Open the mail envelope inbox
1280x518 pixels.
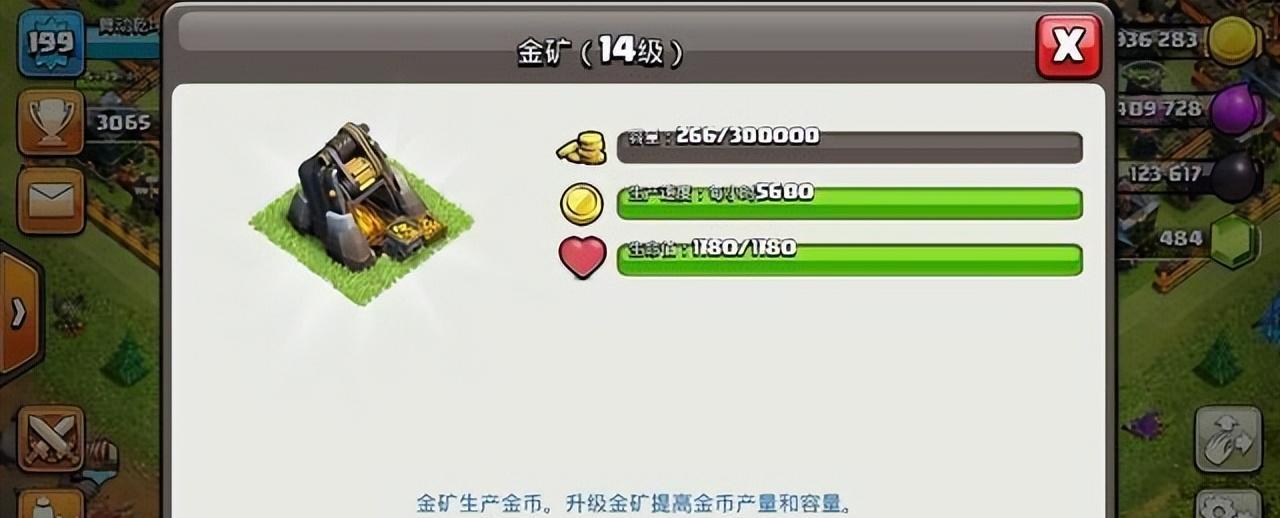(51, 200)
